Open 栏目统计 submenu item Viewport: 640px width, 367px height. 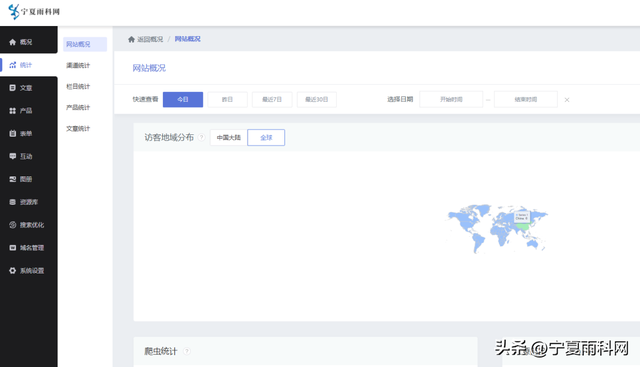coord(78,87)
